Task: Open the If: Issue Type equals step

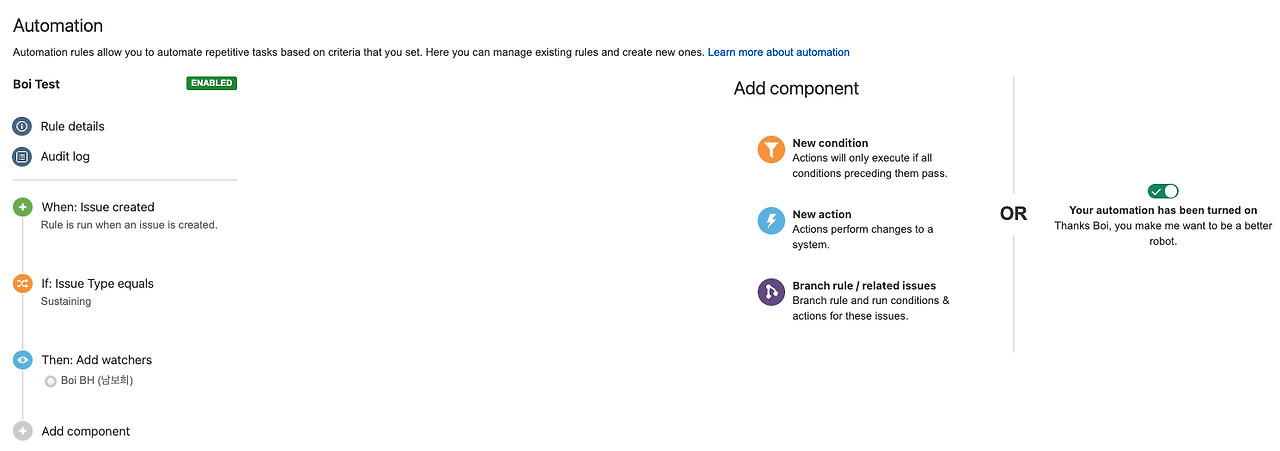Action: [x=97, y=284]
